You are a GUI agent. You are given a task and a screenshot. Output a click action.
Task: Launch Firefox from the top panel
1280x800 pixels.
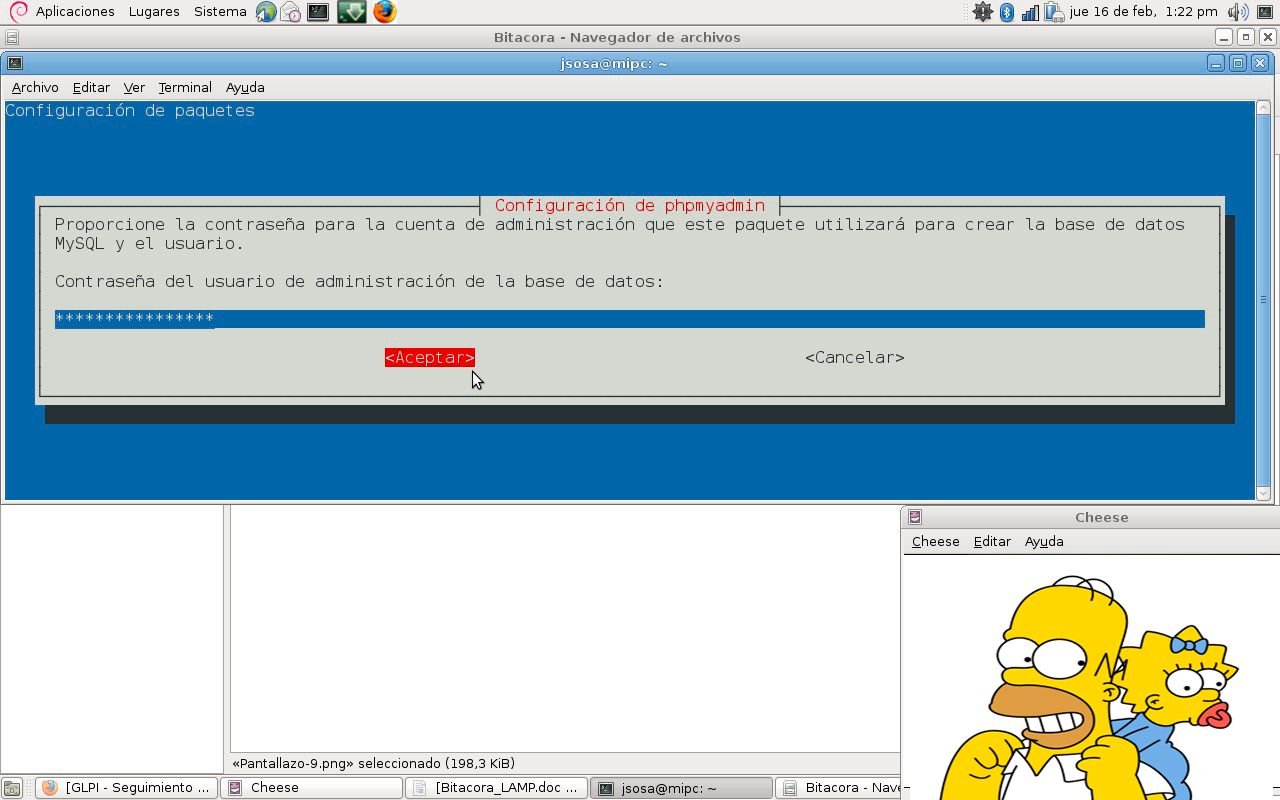click(x=384, y=12)
